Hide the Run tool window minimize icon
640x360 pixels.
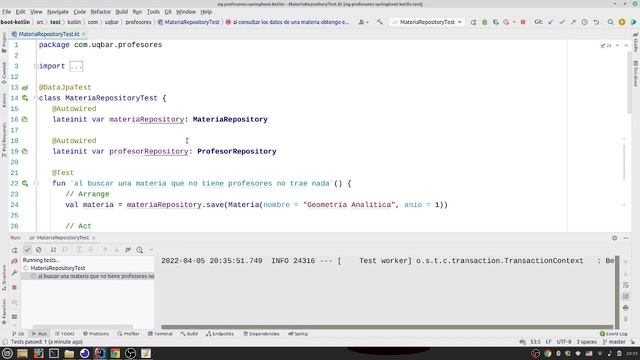(626, 238)
